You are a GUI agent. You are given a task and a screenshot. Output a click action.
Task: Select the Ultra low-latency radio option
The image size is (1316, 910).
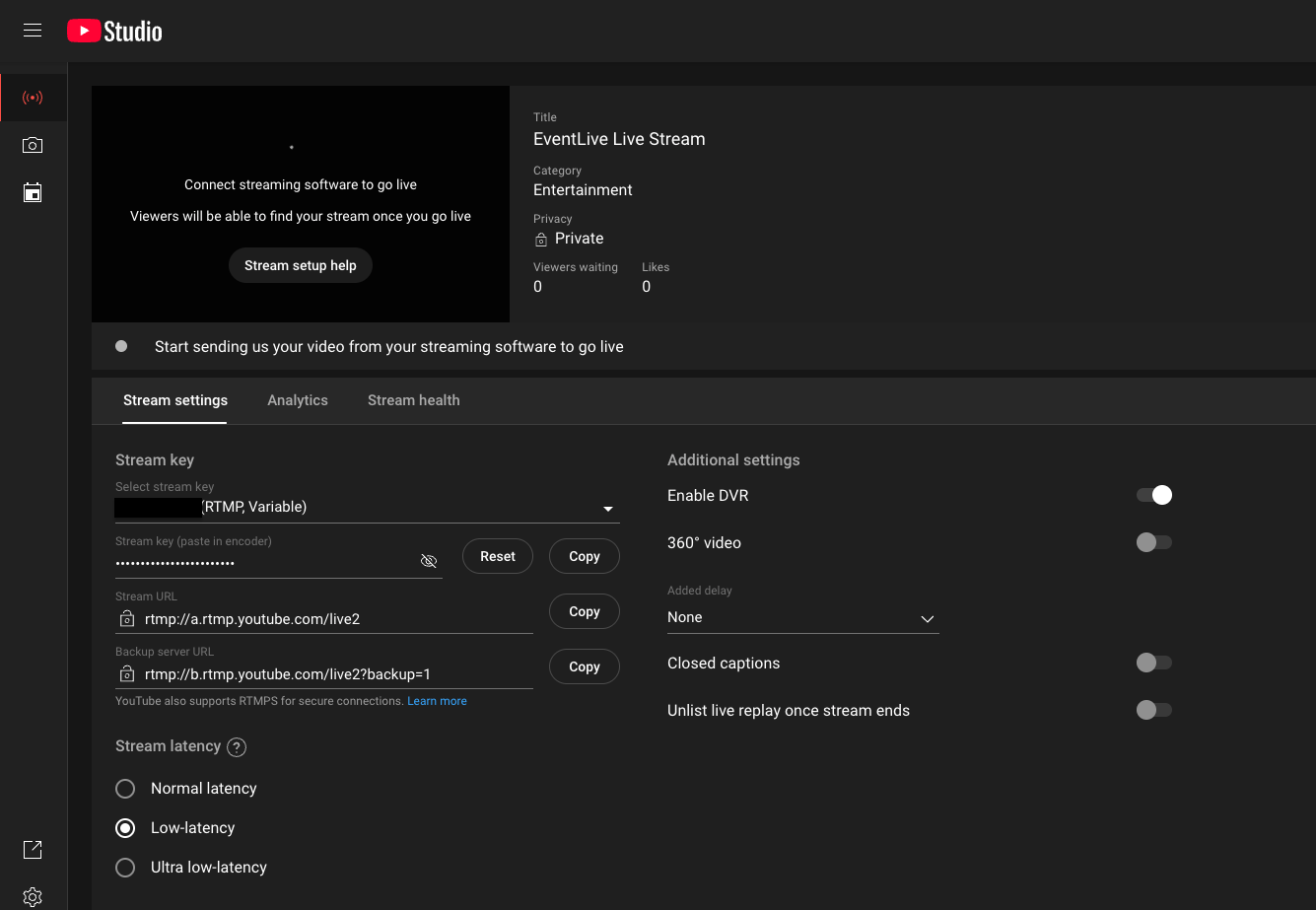[x=125, y=868]
